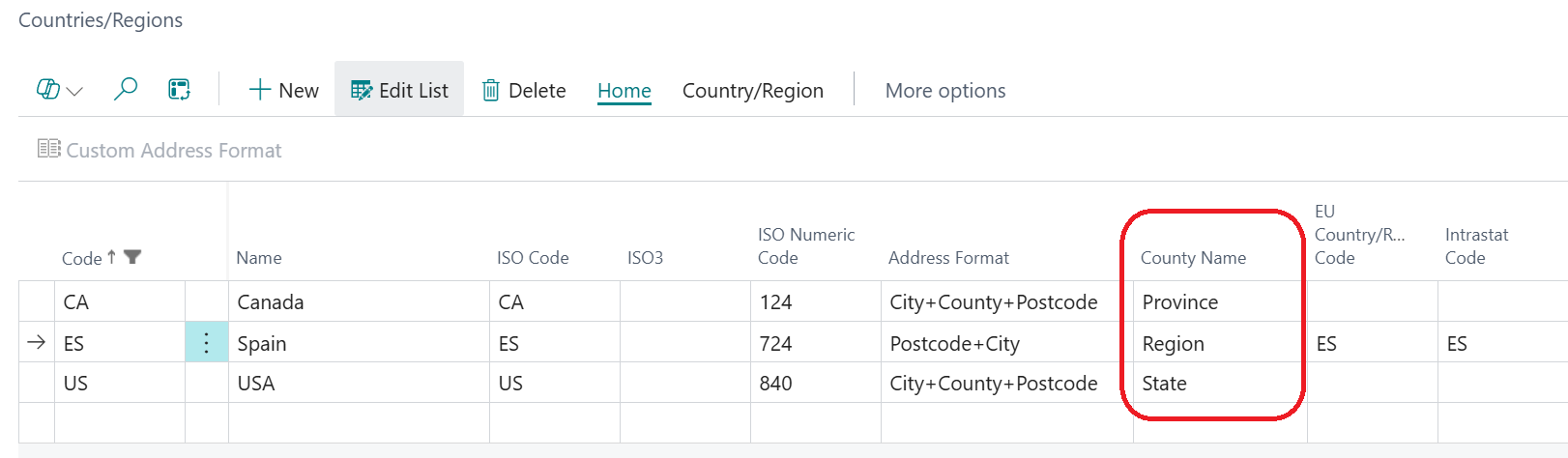Click Canada's City+County+Postcode address format

click(1007, 301)
